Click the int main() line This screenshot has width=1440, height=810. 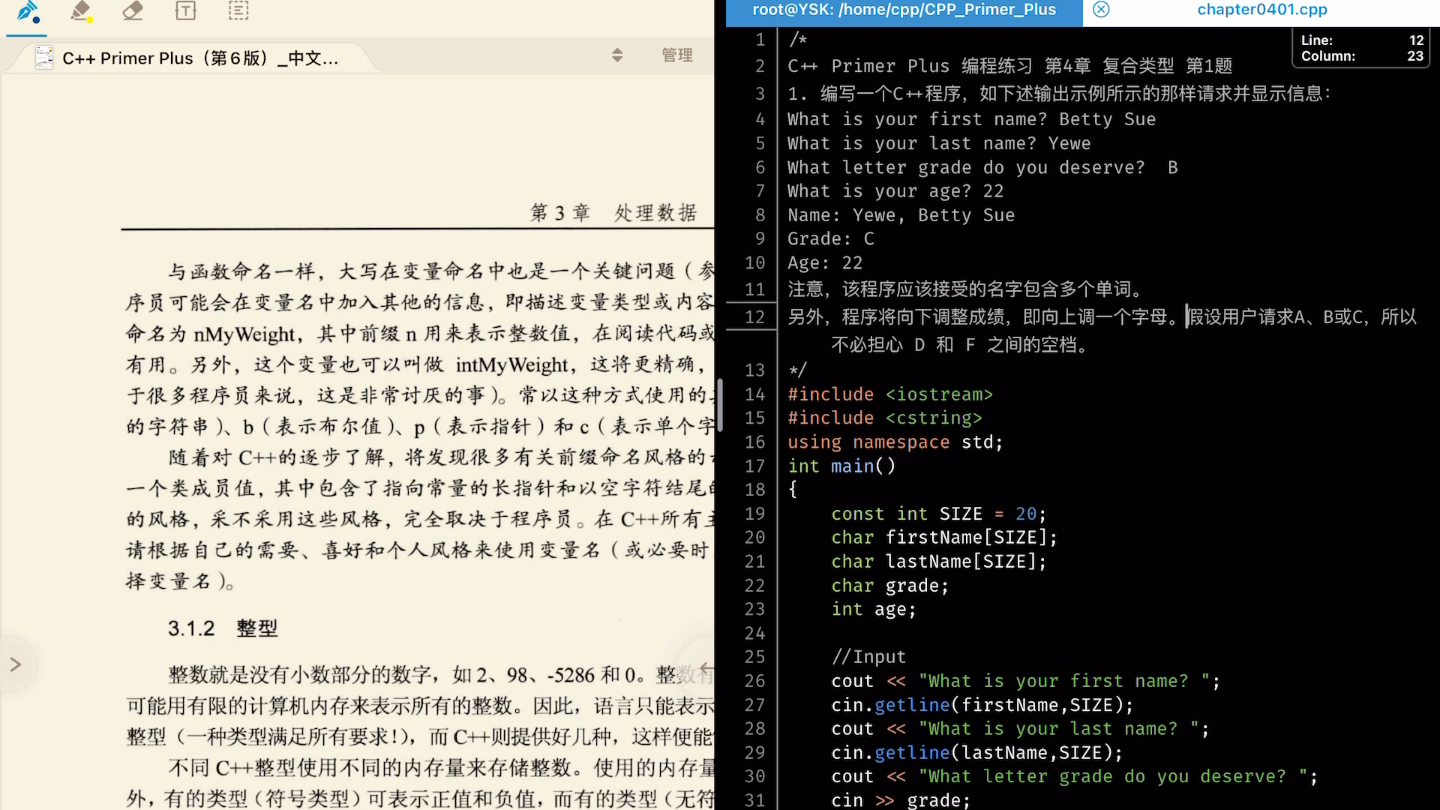841,466
